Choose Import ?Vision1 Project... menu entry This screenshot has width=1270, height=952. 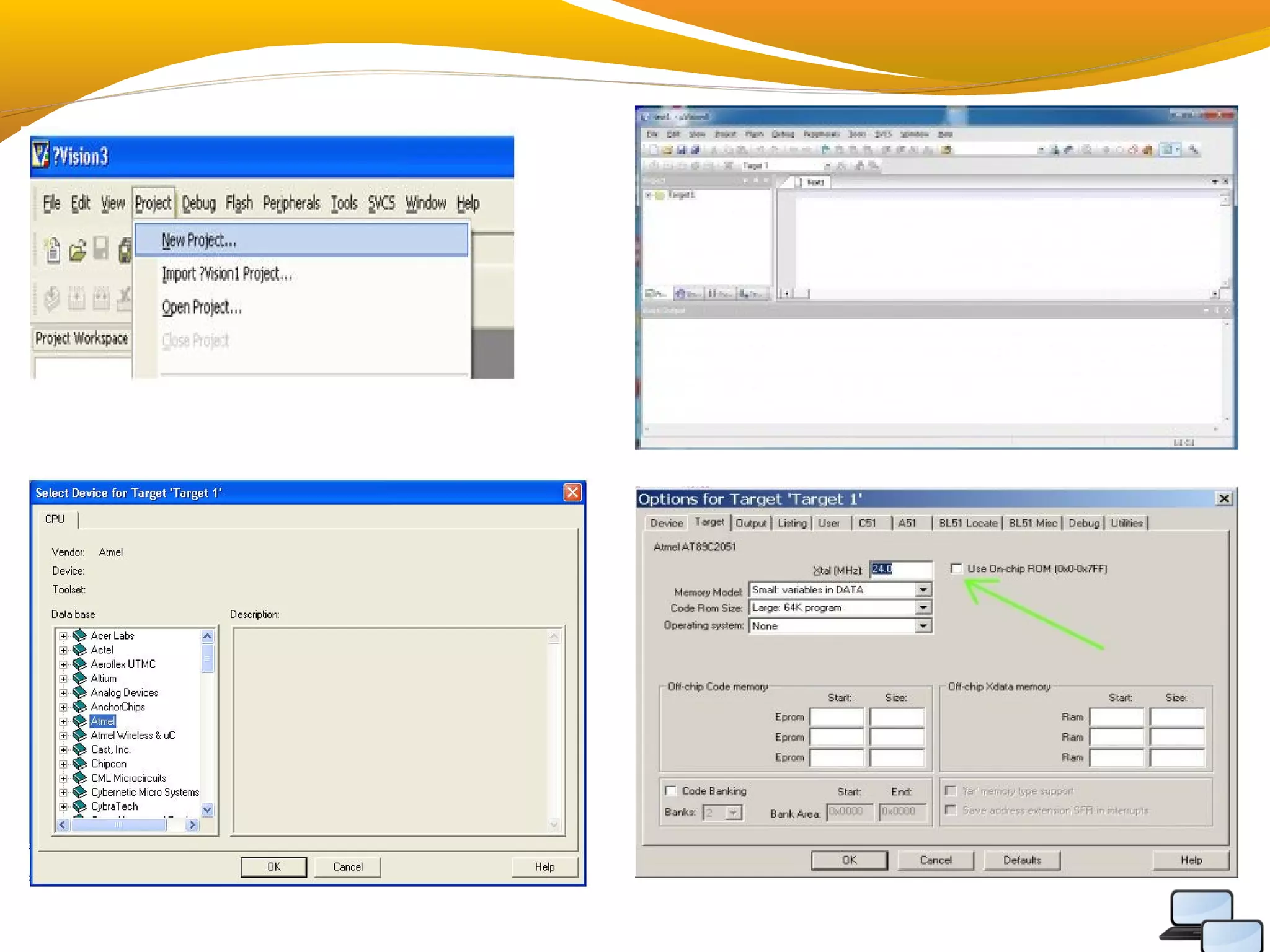click(x=301, y=273)
